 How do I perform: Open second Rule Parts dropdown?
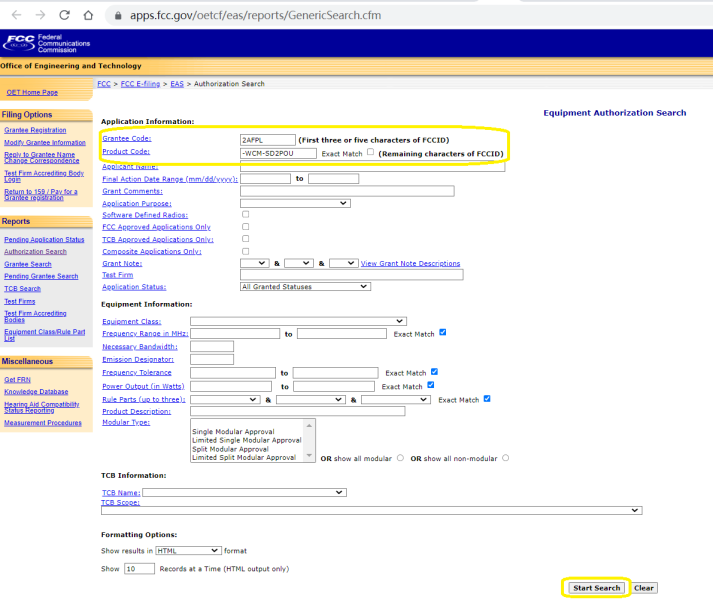point(311,399)
